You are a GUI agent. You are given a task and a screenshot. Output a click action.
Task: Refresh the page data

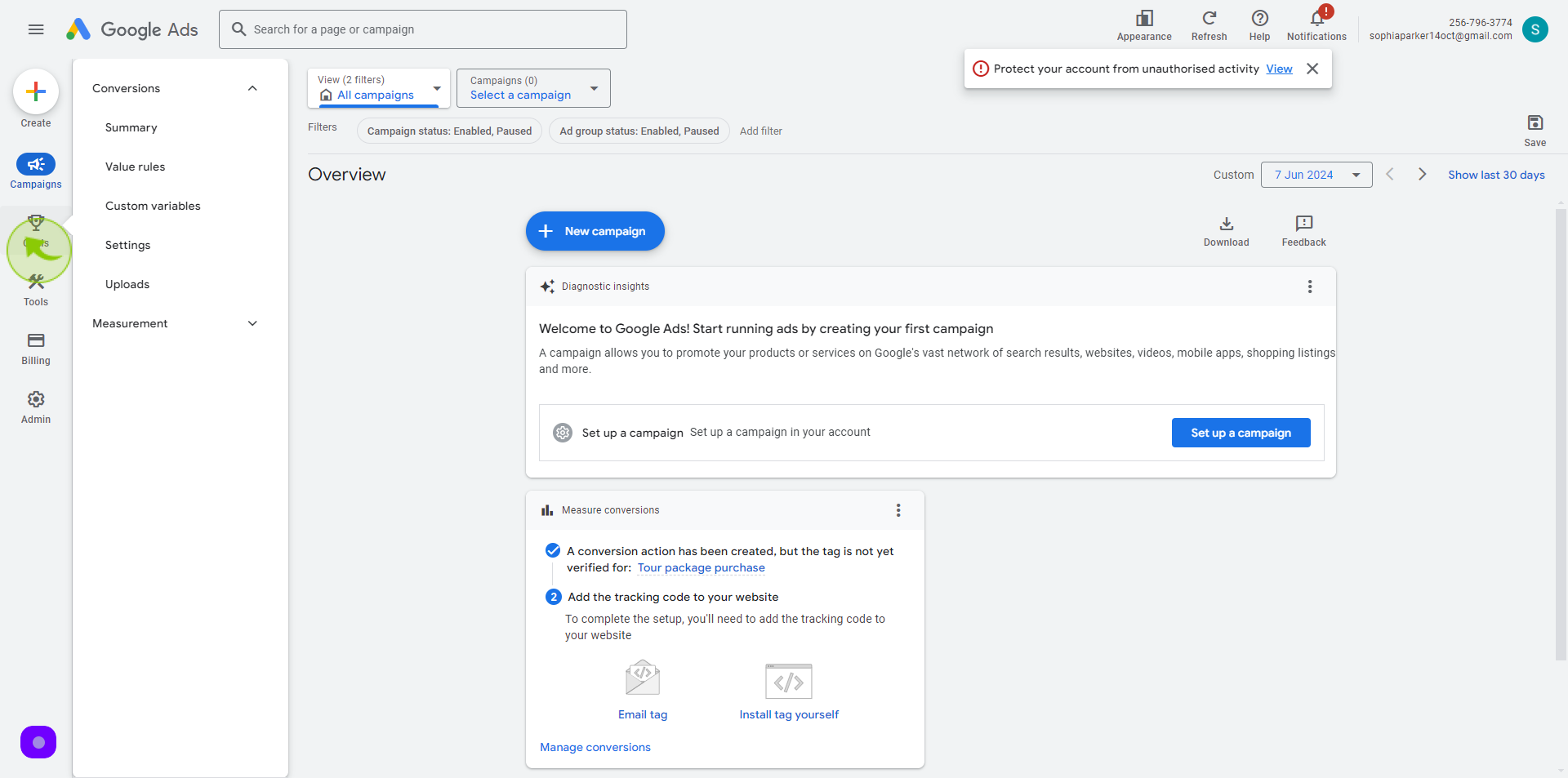click(1209, 26)
